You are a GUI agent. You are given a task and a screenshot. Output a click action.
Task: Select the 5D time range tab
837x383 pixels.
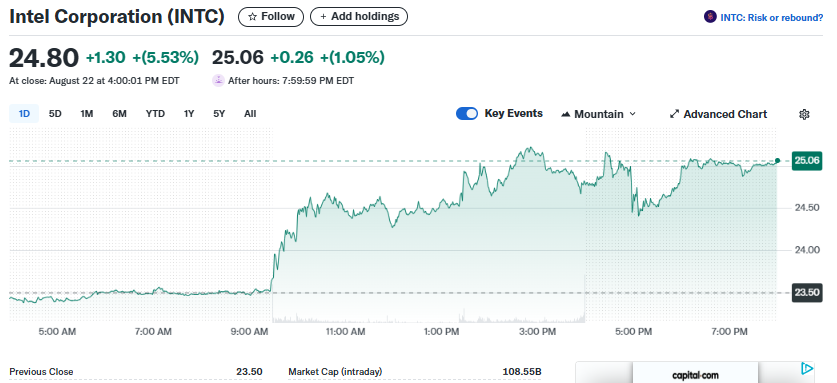coord(55,114)
